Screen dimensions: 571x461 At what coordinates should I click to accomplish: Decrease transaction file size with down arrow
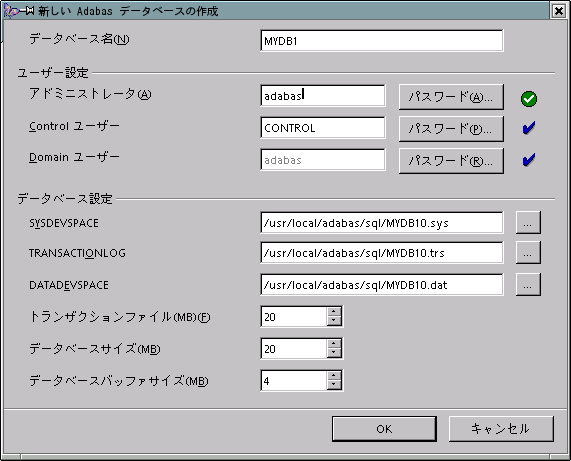tap(334, 321)
